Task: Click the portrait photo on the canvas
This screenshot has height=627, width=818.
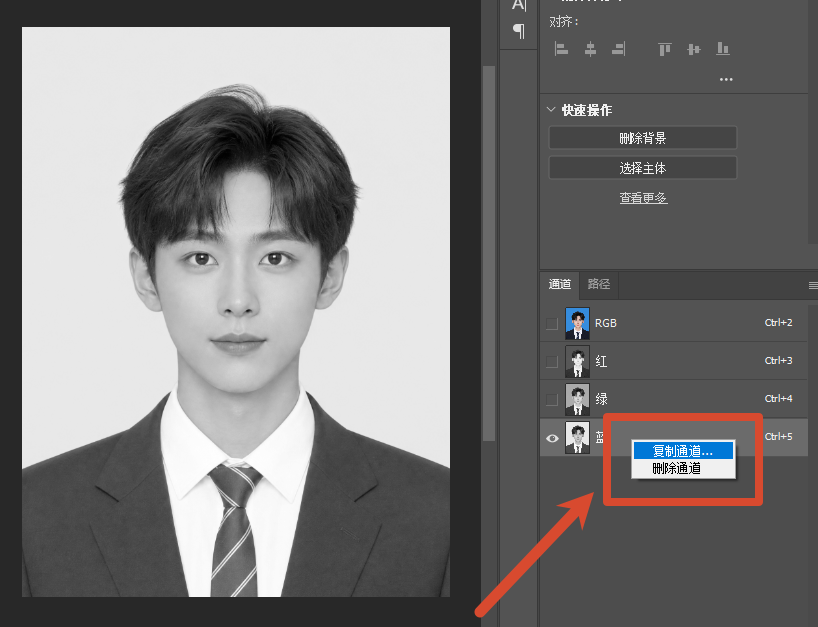Action: (x=236, y=312)
